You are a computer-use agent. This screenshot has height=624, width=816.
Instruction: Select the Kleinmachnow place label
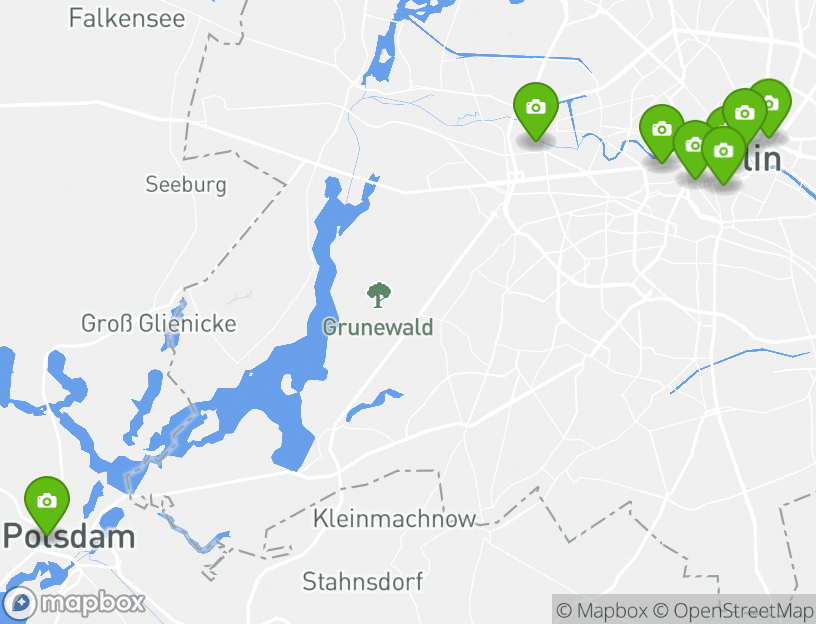394,518
